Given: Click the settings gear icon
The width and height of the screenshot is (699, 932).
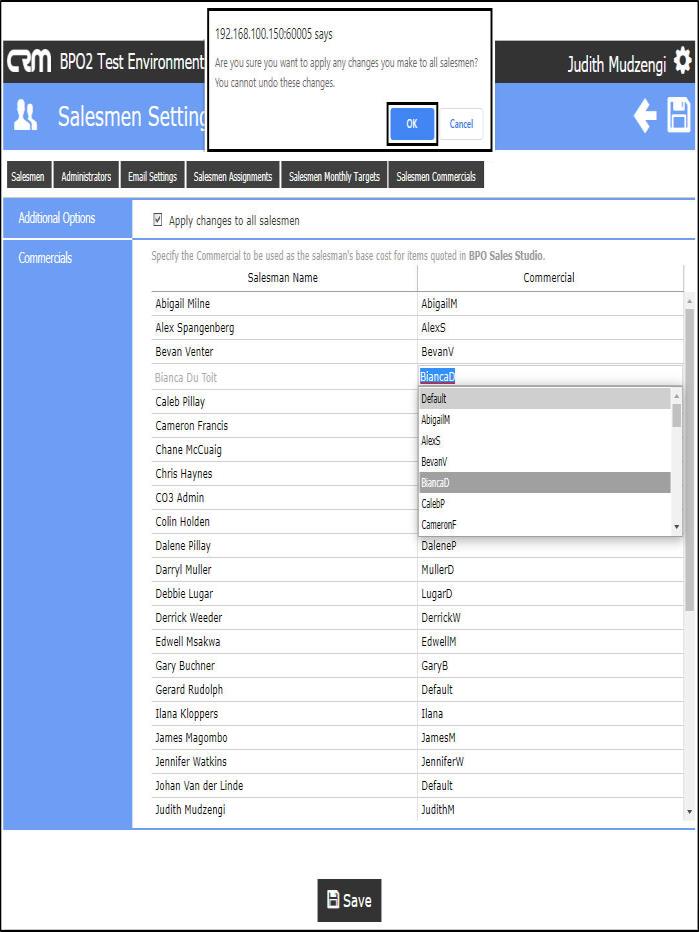Looking at the screenshot, I should 683,60.
